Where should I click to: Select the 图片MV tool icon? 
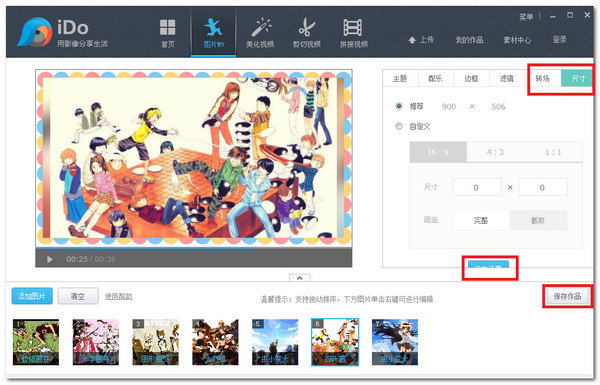pos(214,33)
